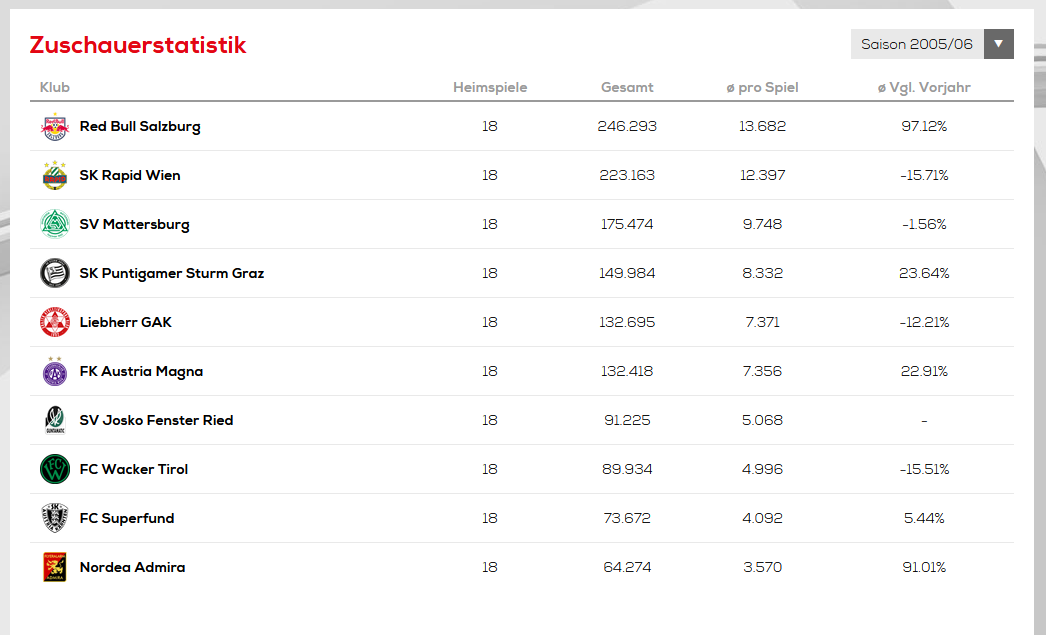Click the SK Rapid Wien club crest
This screenshot has height=635, width=1046.
pyautogui.click(x=55, y=175)
